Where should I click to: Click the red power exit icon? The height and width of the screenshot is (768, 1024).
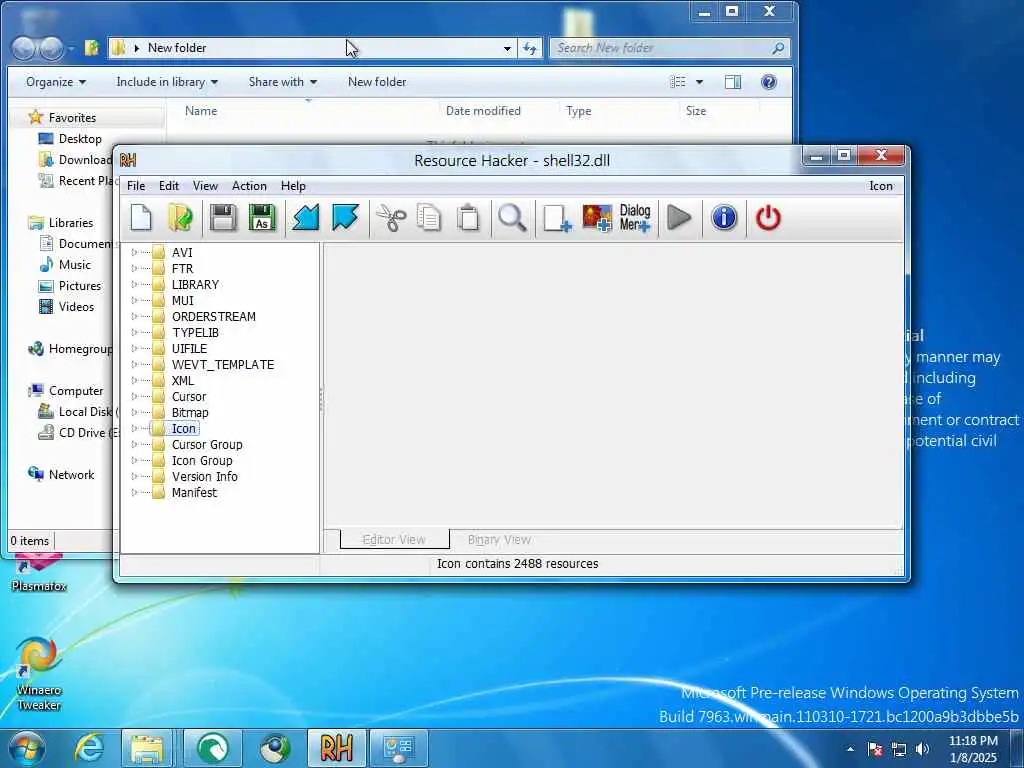pos(768,218)
